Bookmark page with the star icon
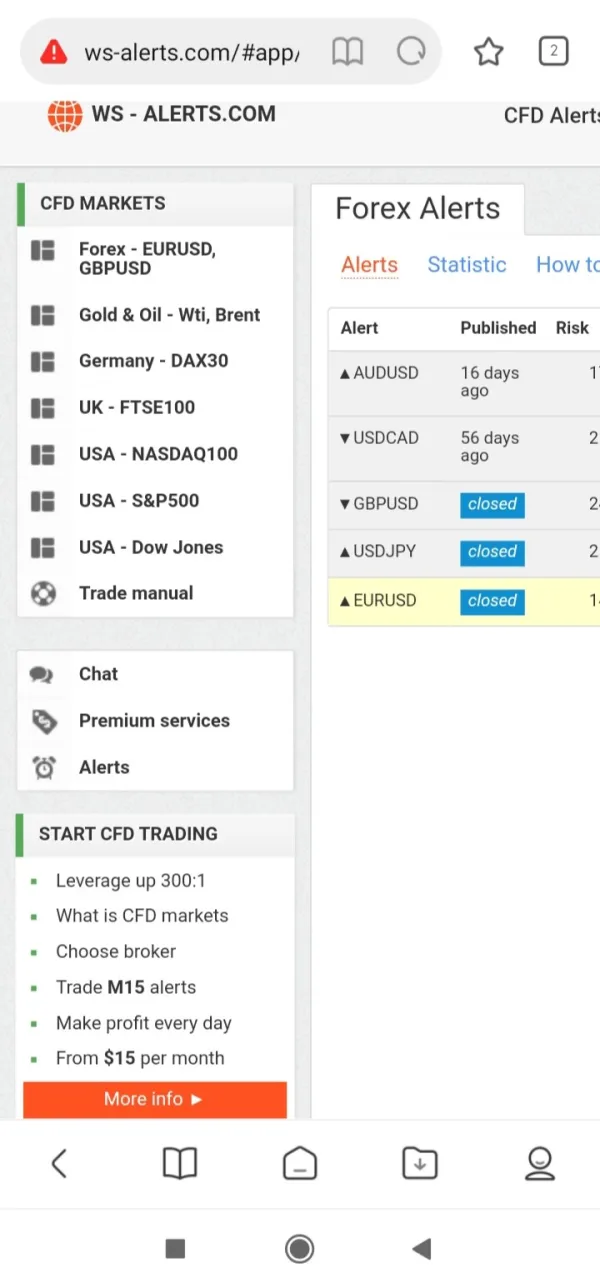 tap(488, 52)
